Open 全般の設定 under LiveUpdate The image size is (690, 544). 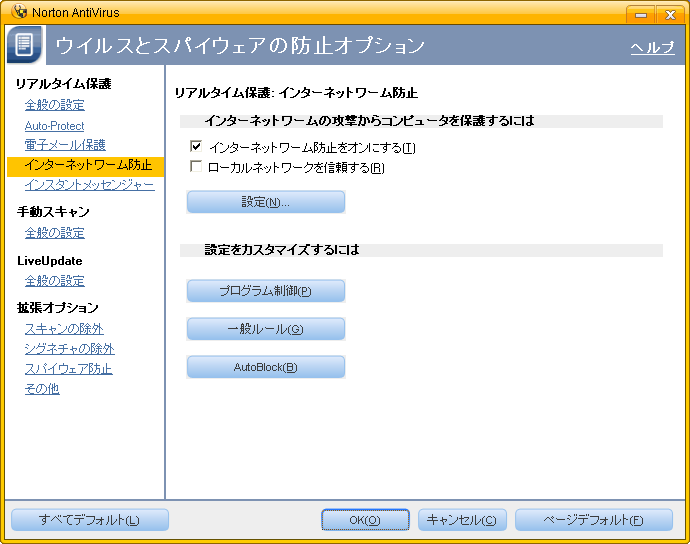click(55, 281)
